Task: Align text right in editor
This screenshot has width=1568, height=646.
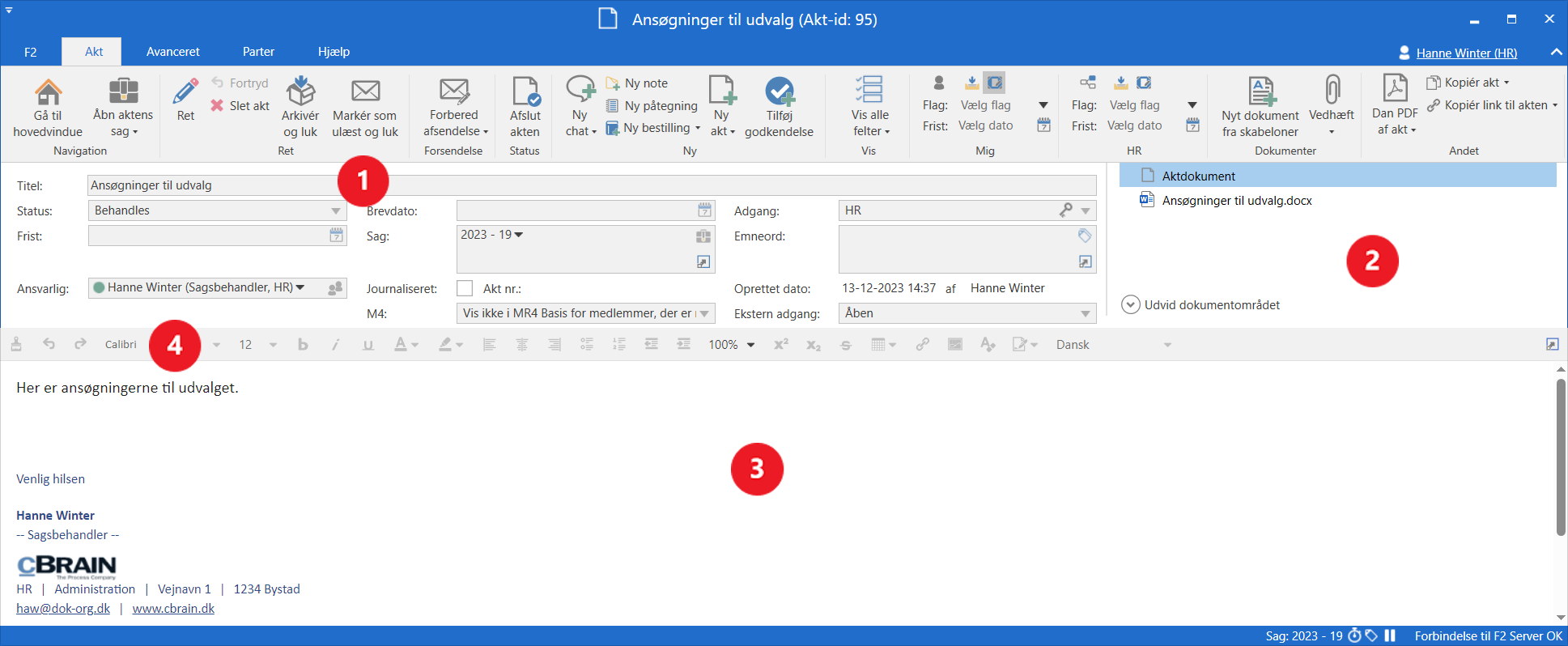Action: click(x=555, y=345)
